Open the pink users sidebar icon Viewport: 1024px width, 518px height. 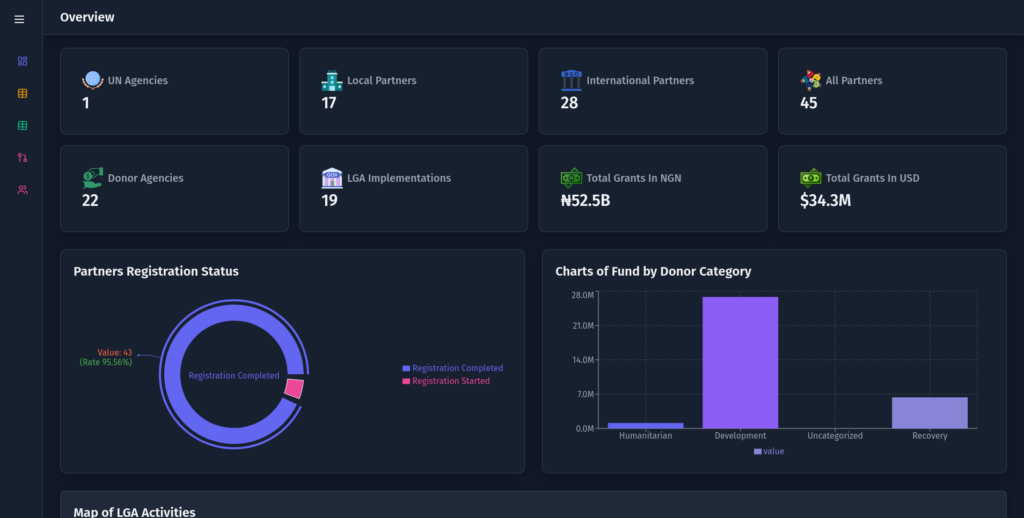(x=22, y=189)
